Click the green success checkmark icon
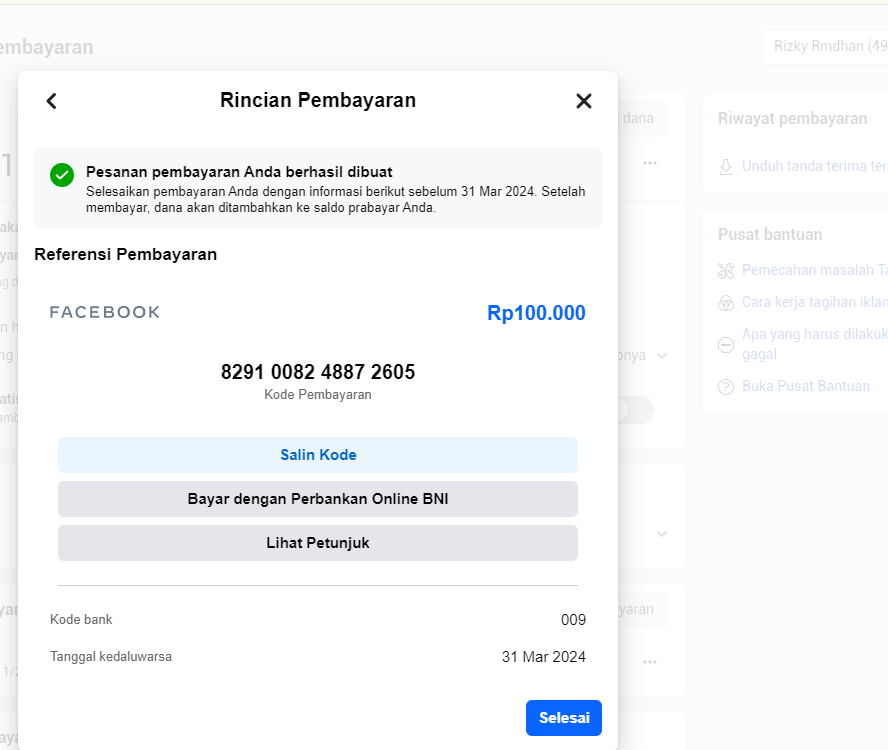The image size is (888, 750). pyautogui.click(x=62, y=175)
